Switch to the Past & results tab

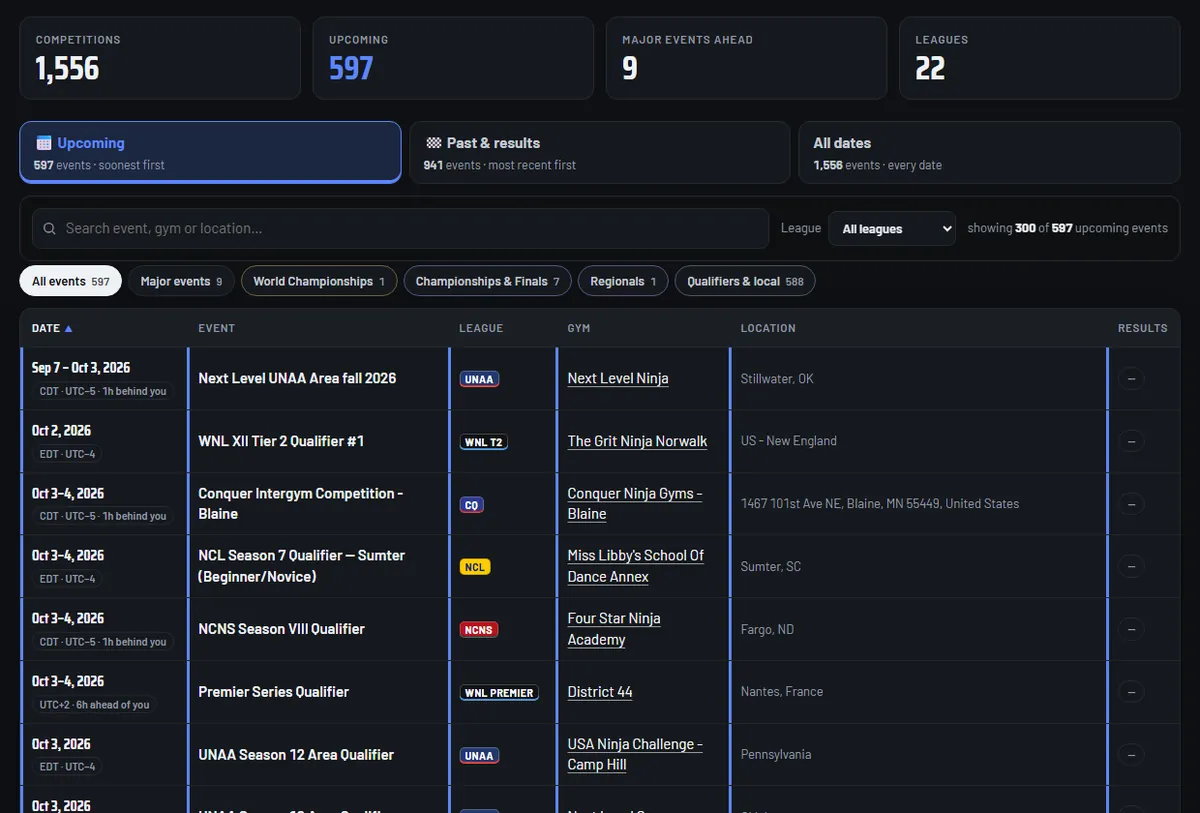[600, 153]
